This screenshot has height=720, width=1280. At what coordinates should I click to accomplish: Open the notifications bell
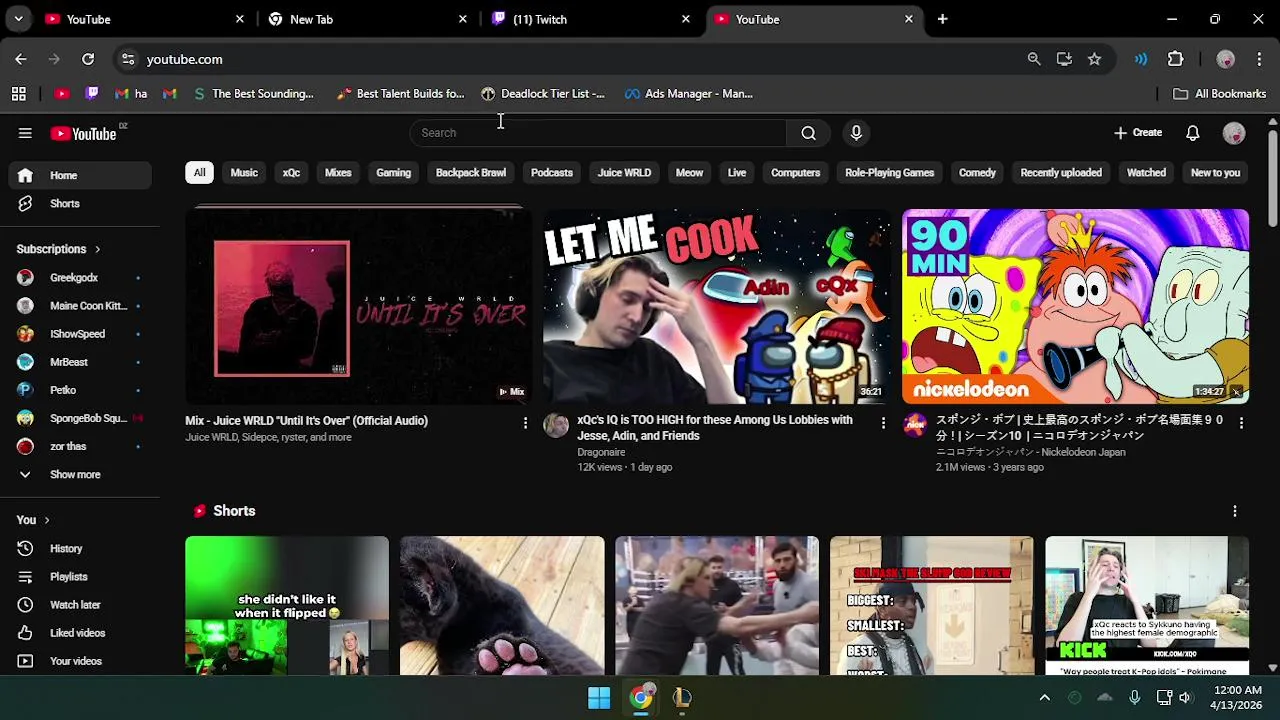coord(1192,133)
